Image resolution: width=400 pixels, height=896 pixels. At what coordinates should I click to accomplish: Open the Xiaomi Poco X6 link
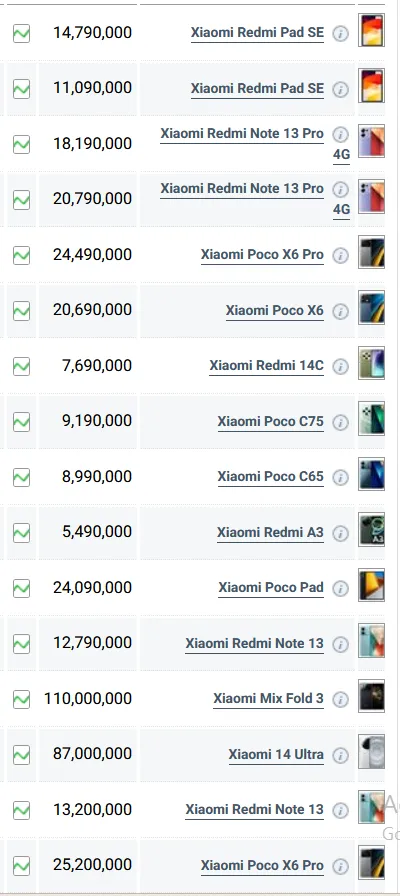pyautogui.click(x=274, y=310)
